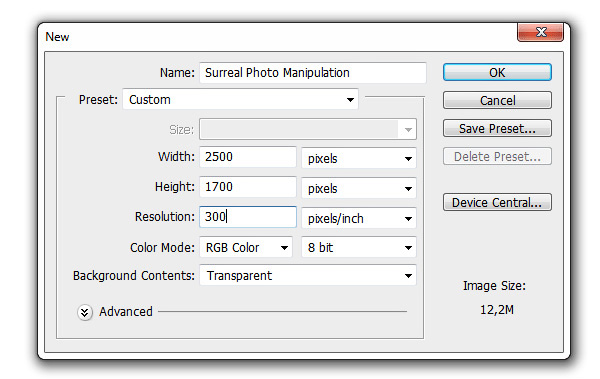The height and width of the screenshot is (379, 600).
Task: Open the 8 bit depth dropdown
Action: [x=359, y=247]
